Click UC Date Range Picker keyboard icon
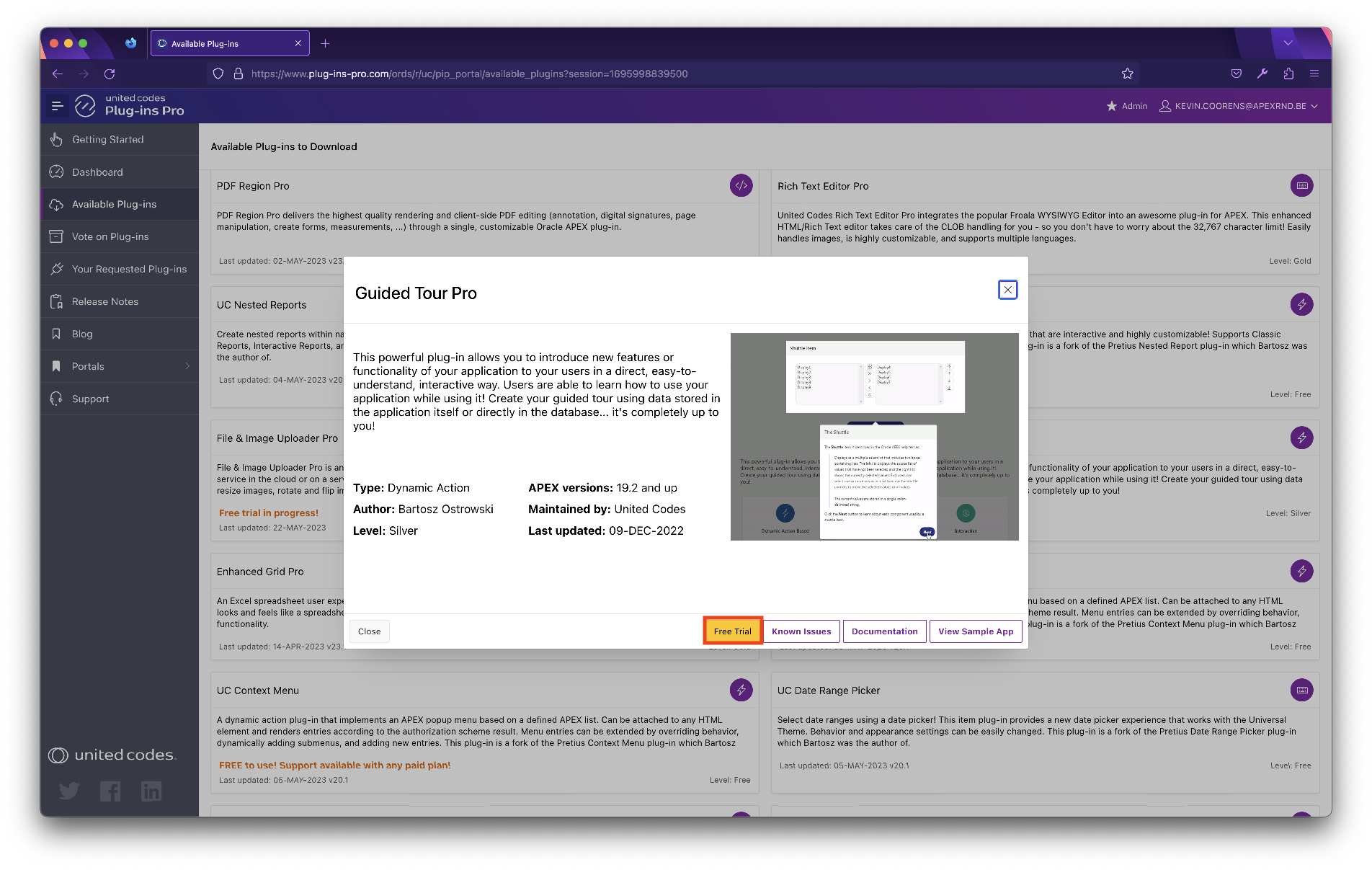Screen dimensions: 1372x870 point(1301,690)
